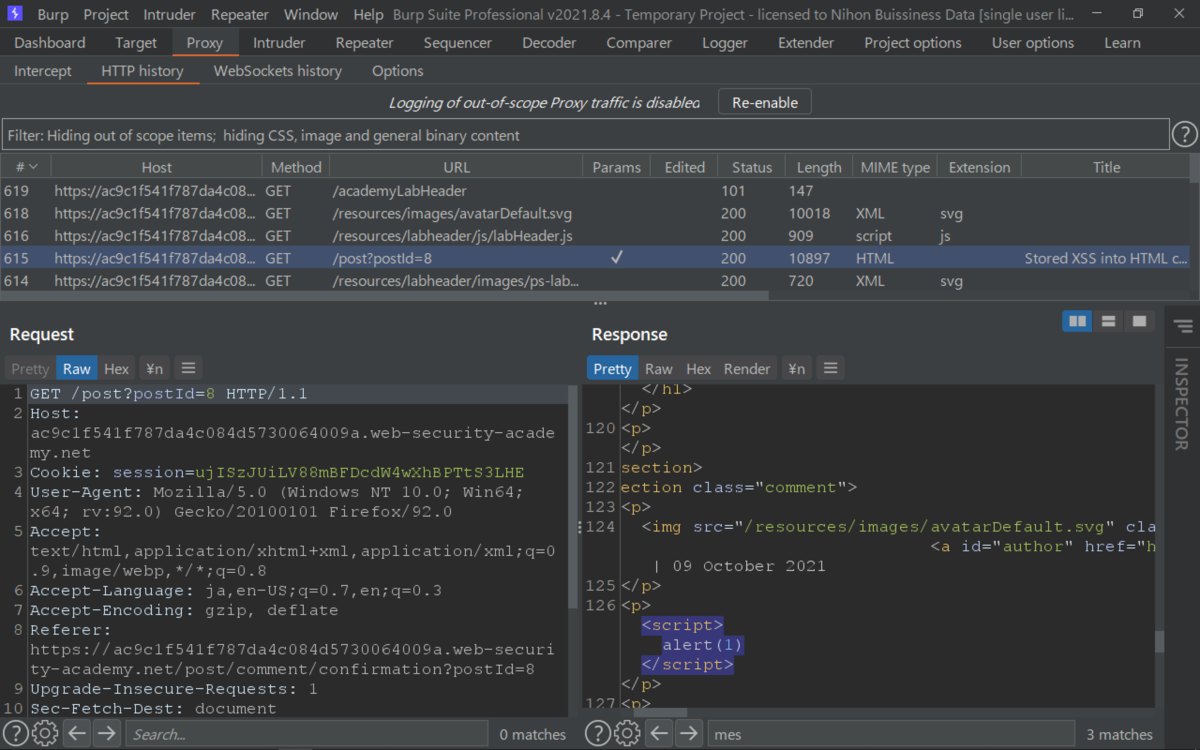1200x750 pixels.
Task: Open Response panel hamburger menu icon
Action: click(830, 368)
